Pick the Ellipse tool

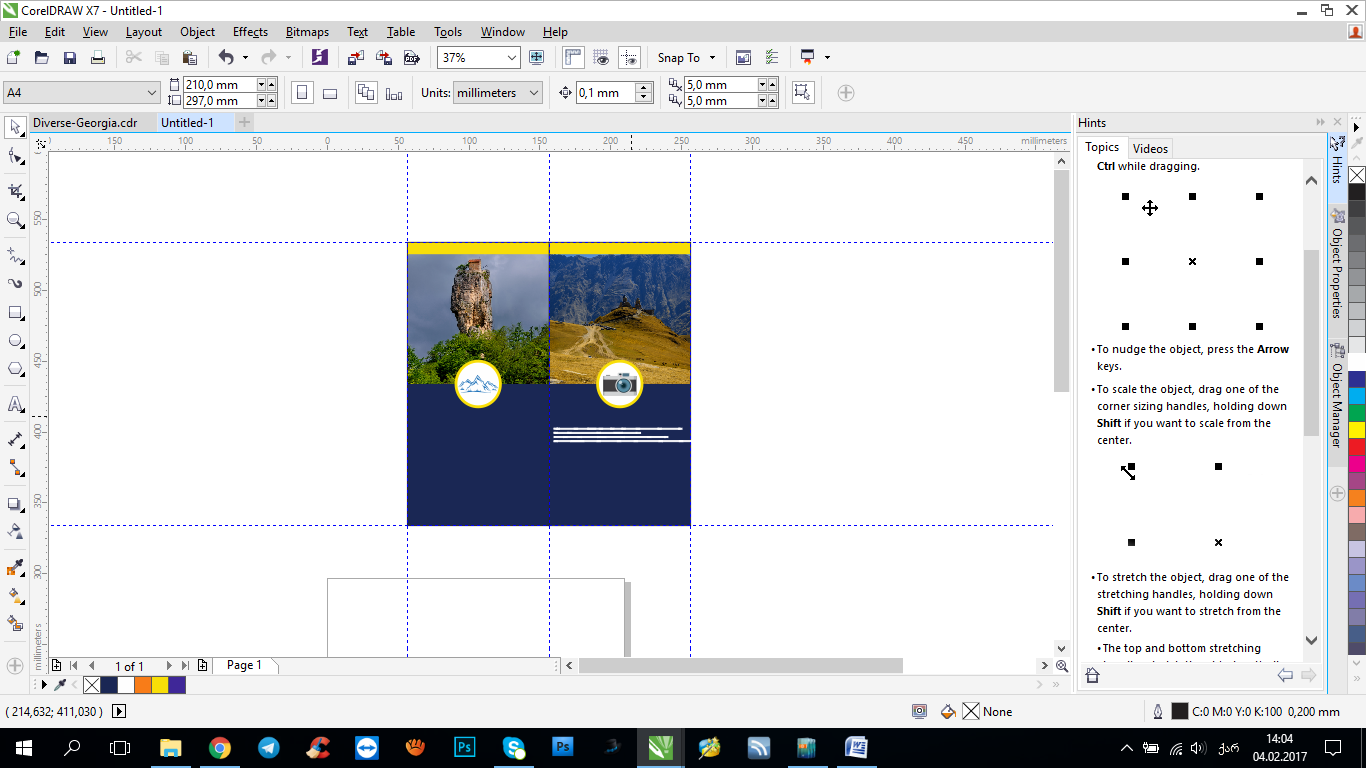15,341
